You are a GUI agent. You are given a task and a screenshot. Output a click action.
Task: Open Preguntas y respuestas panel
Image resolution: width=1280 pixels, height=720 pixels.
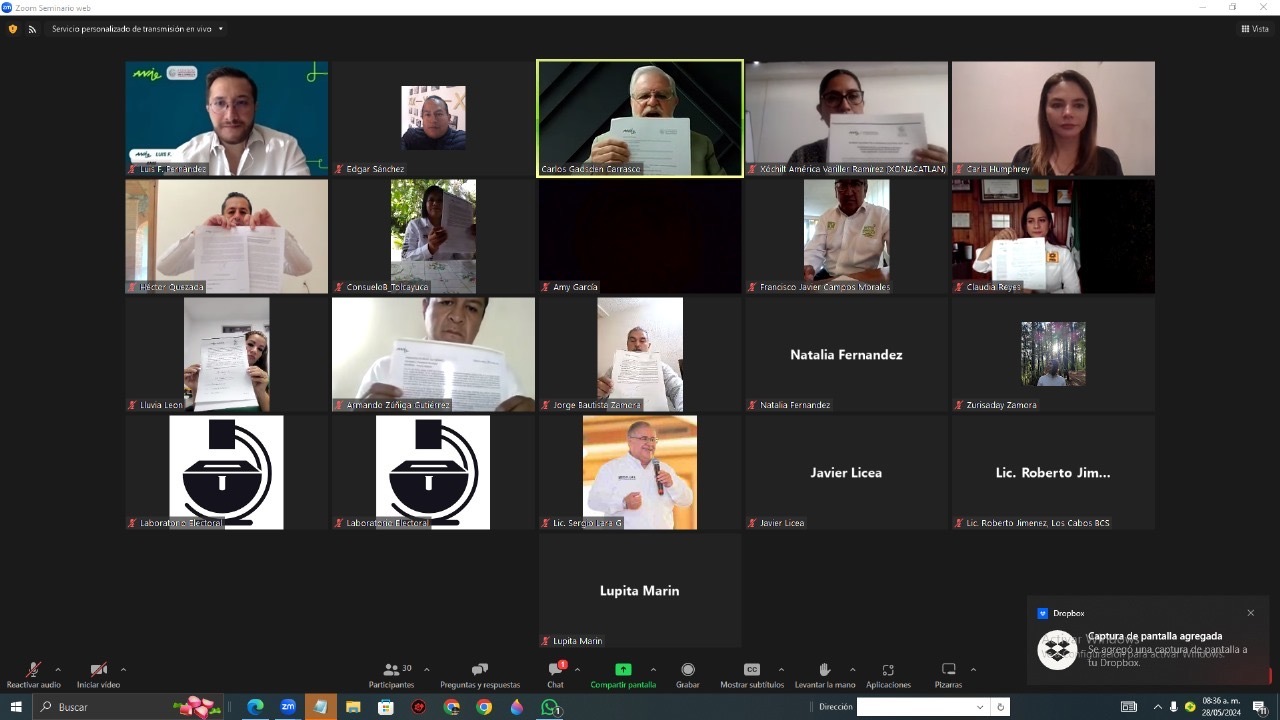480,670
